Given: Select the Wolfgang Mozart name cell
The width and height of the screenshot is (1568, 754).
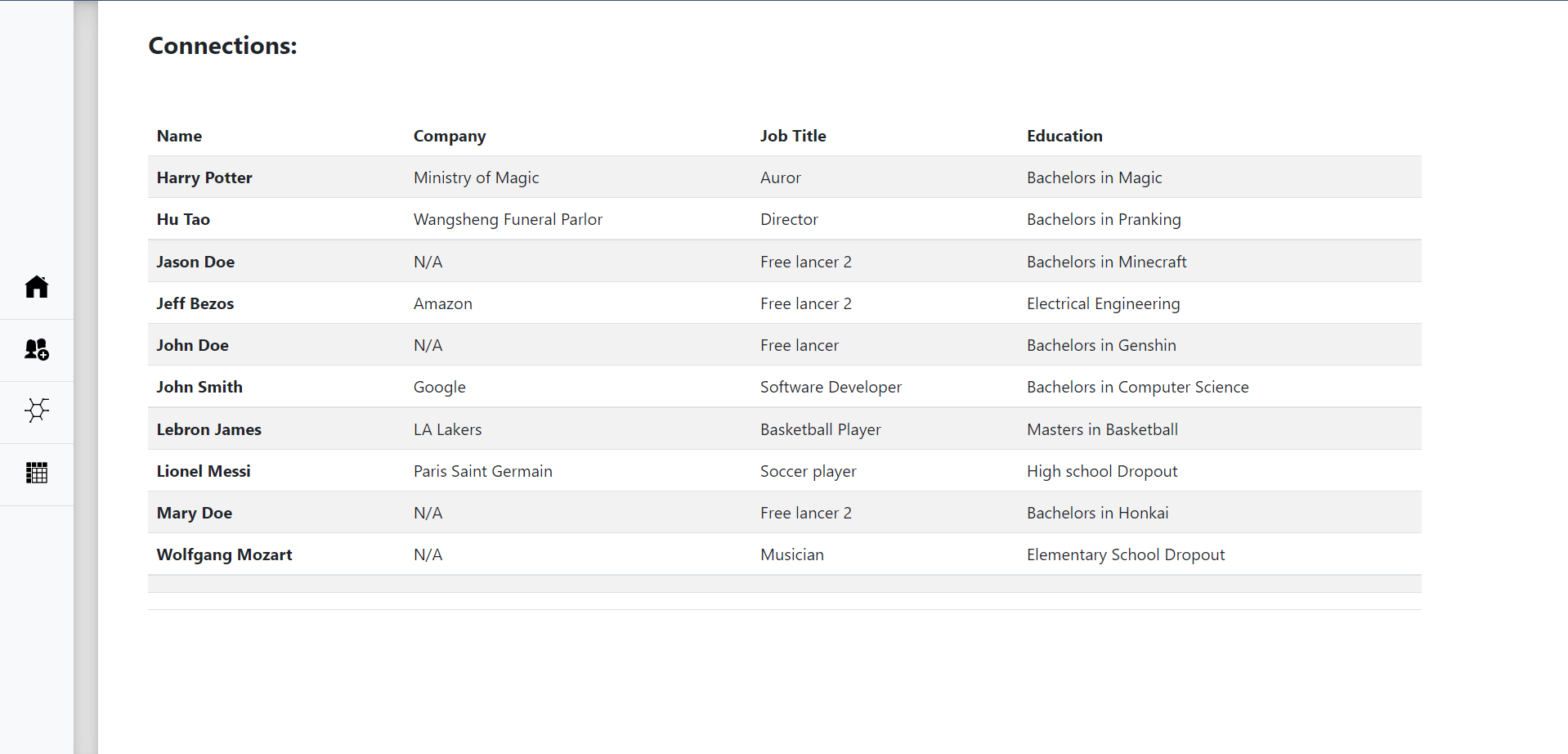Looking at the screenshot, I should coord(225,554).
